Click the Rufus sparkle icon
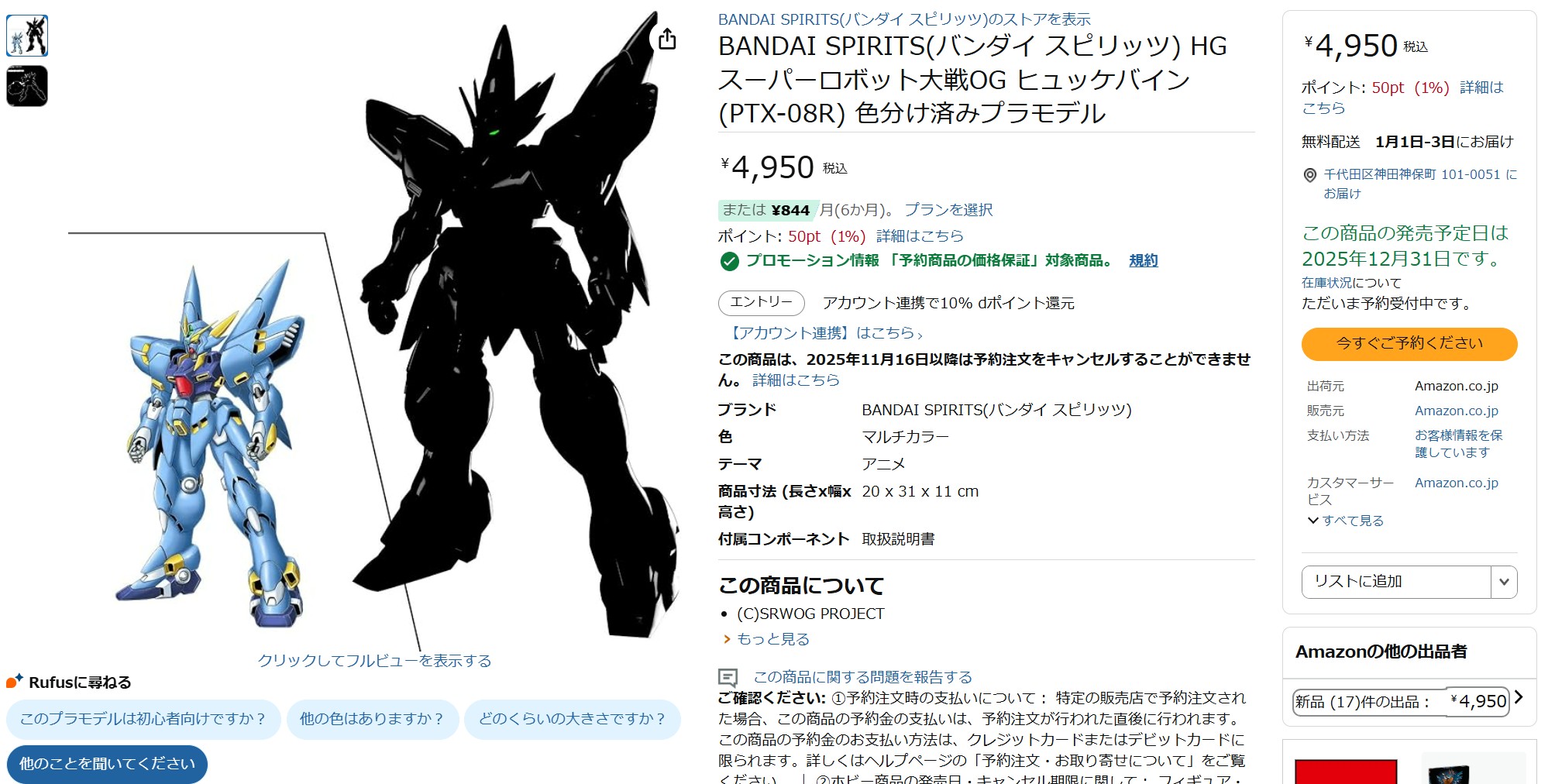Image resolution: width=1555 pixels, height=784 pixels. pyautogui.click(x=15, y=682)
